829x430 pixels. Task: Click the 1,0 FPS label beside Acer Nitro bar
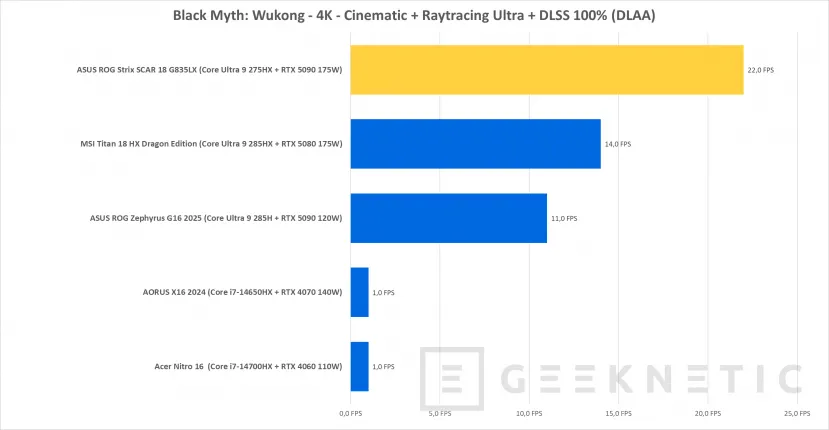pos(383,367)
